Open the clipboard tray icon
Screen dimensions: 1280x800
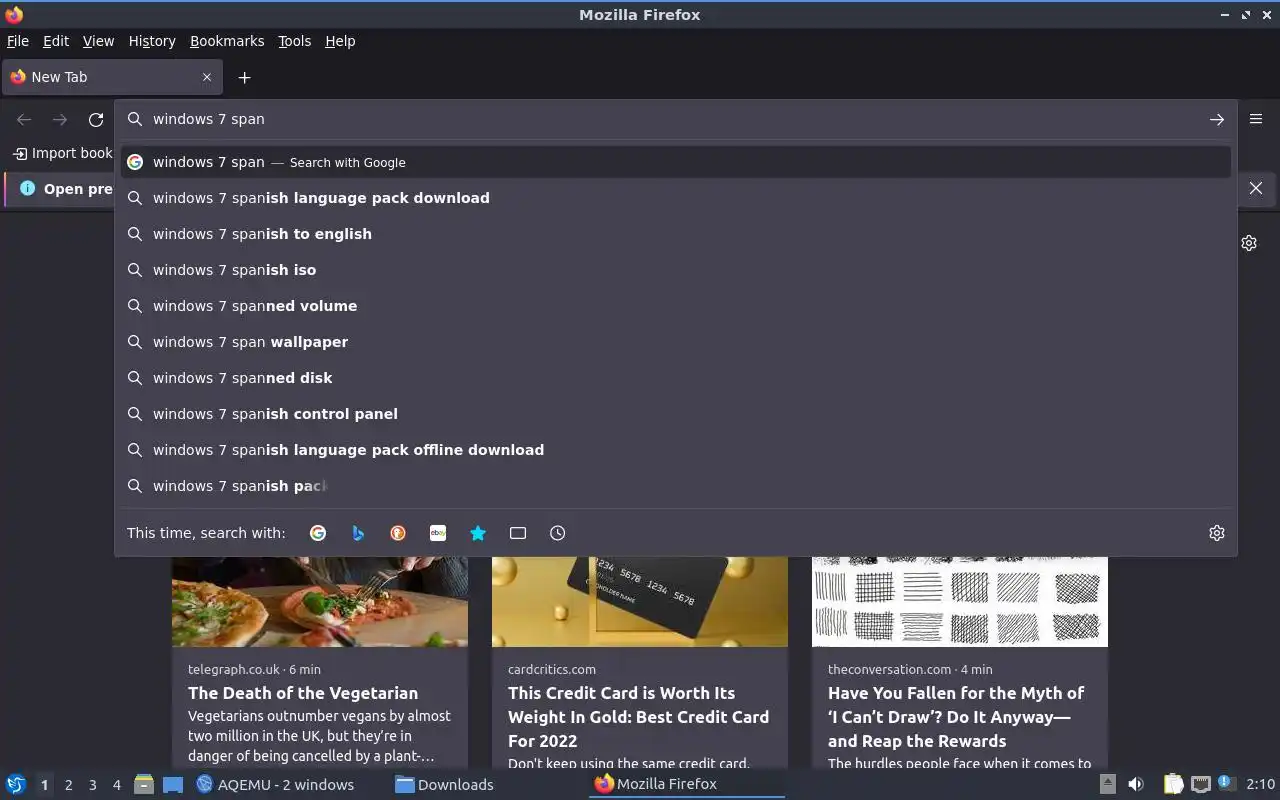(x=1173, y=784)
